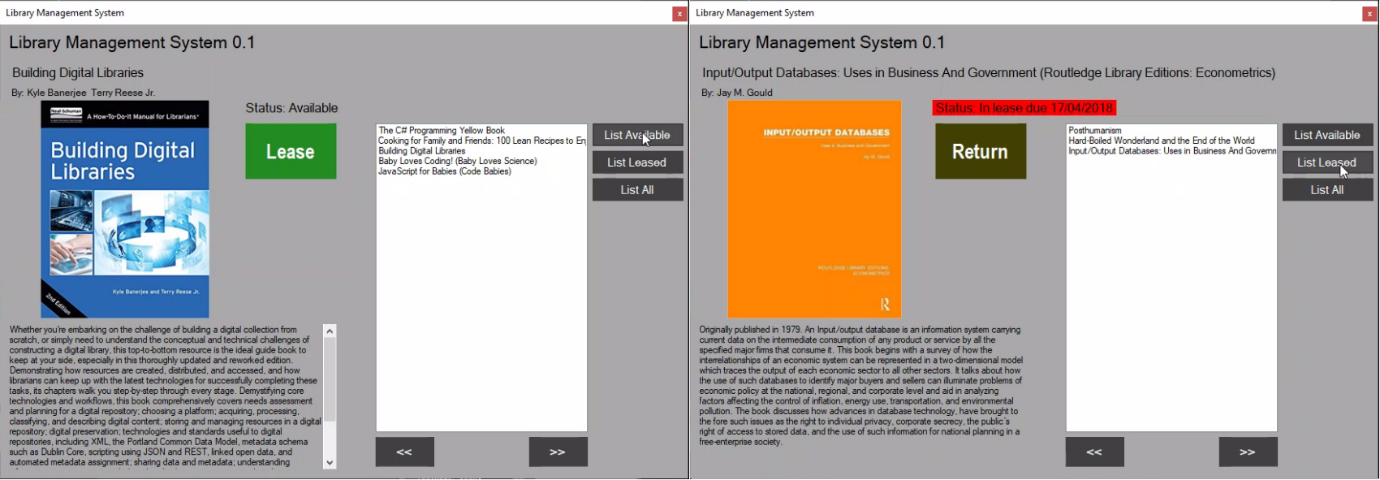
Task: Select 'Input/Output Databases' entry in the right list
Action: [1172, 151]
